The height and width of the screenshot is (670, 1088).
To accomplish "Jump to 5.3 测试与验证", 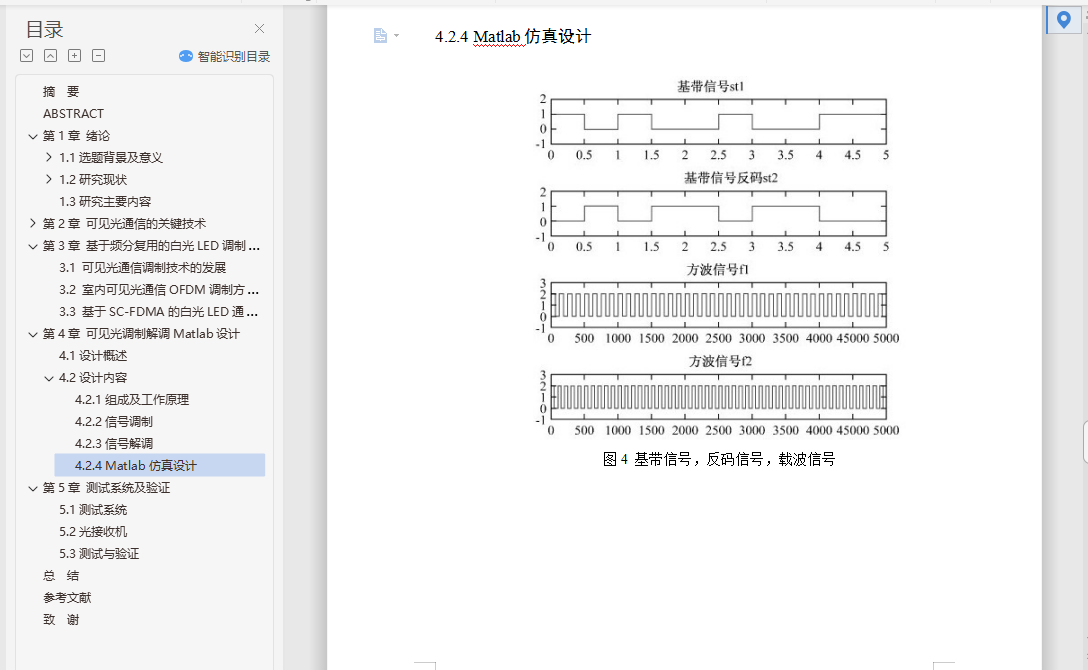I will [x=99, y=554].
